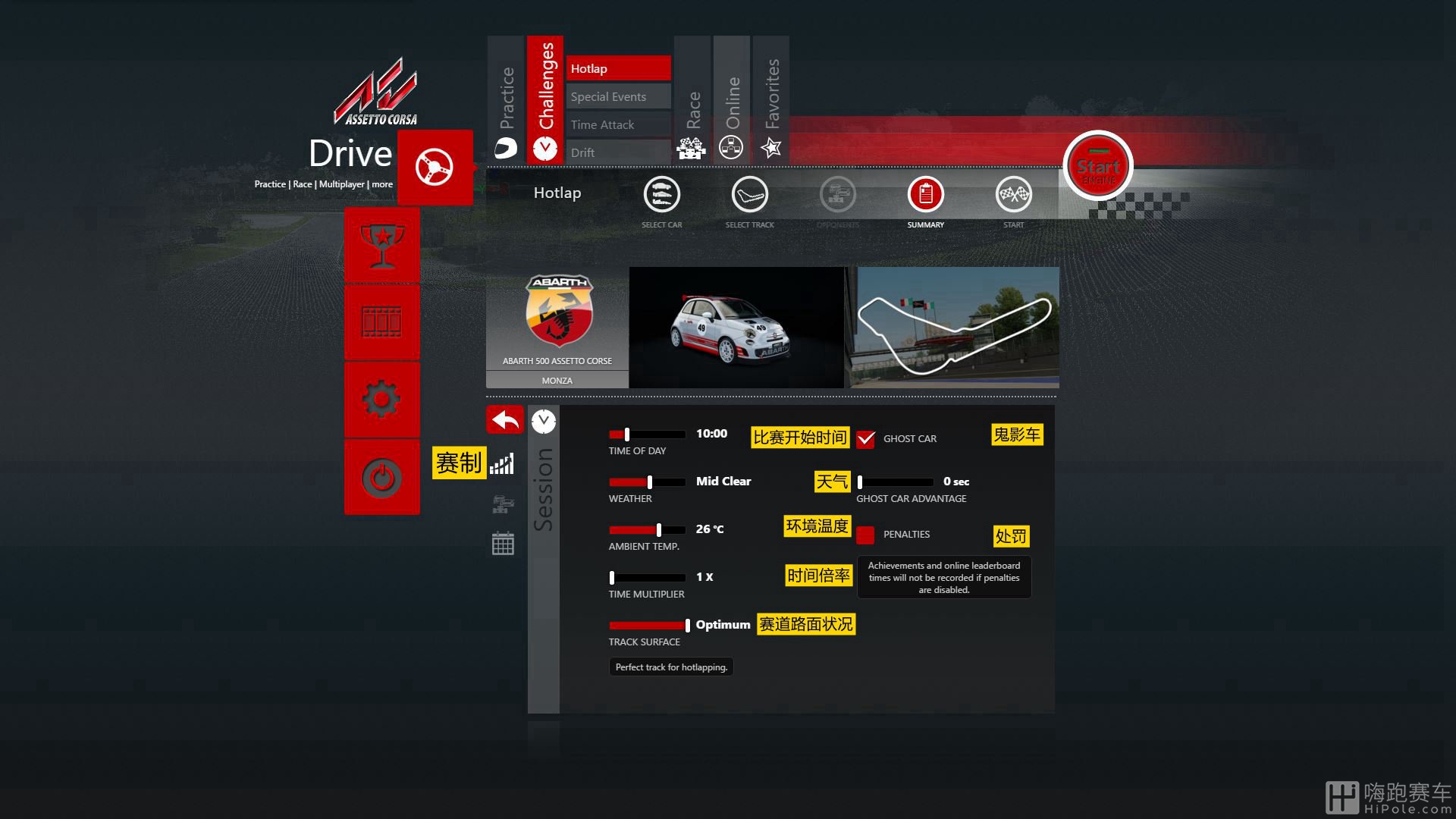Adjust the Ambient Temp slider
1456x819 pixels.
pyautogui.click(x=647, y=530)
